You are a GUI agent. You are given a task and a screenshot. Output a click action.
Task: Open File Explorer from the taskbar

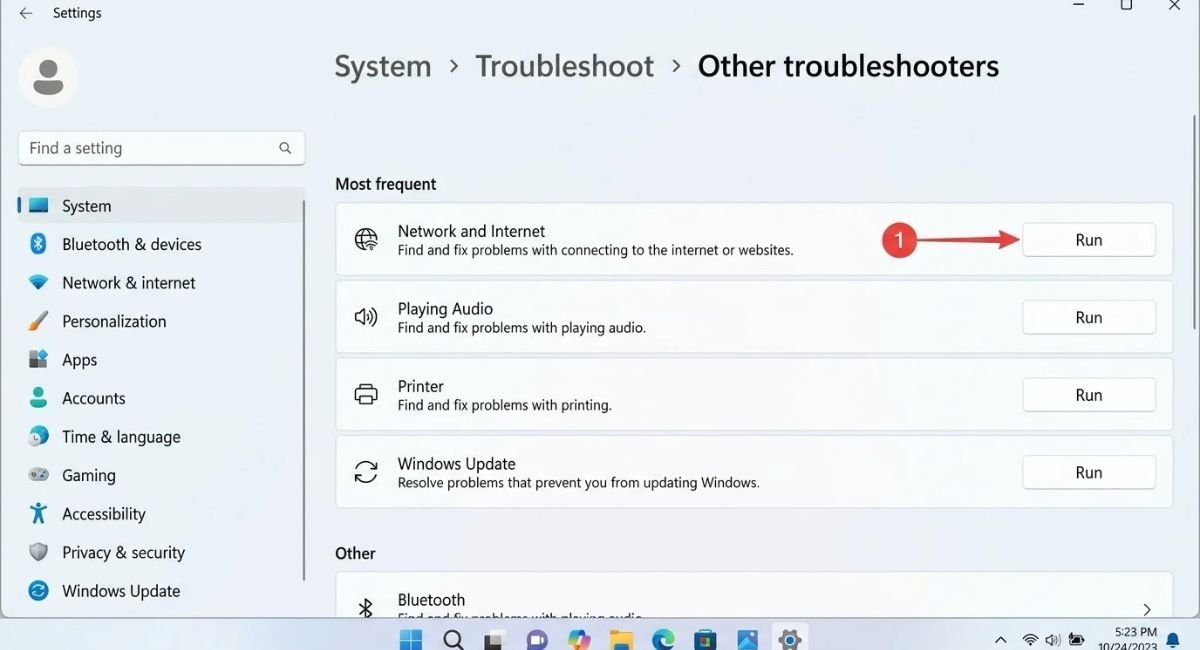[x=621, y=639]
